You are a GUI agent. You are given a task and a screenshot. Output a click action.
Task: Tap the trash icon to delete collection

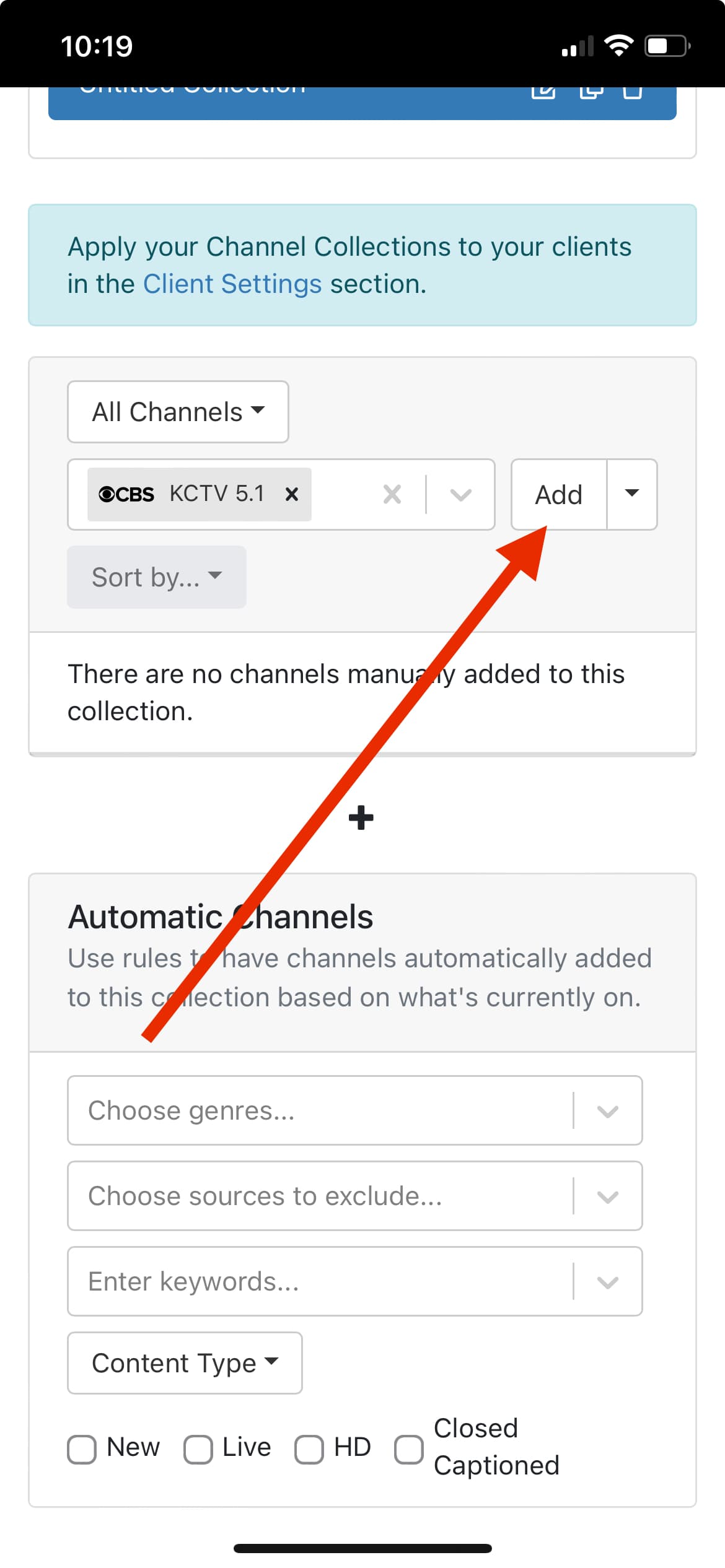click(632, 92)
